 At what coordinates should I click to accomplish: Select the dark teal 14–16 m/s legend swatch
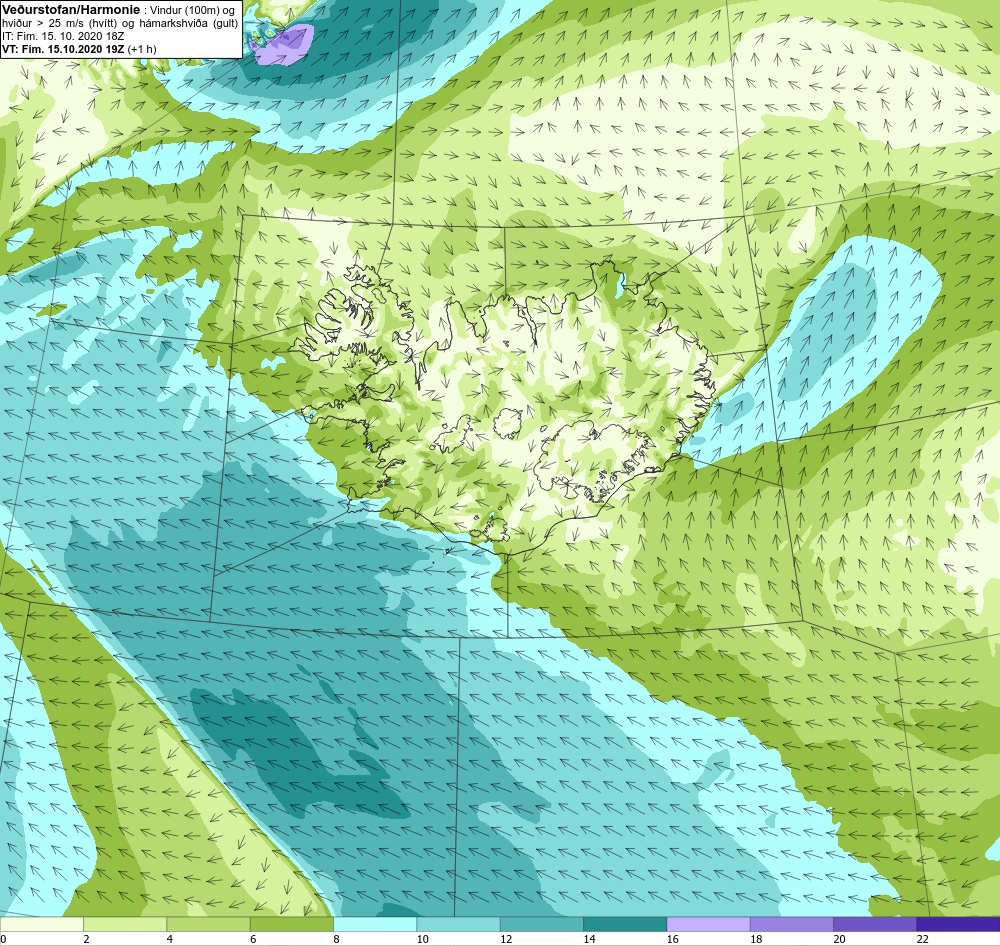tap(625, 924)
